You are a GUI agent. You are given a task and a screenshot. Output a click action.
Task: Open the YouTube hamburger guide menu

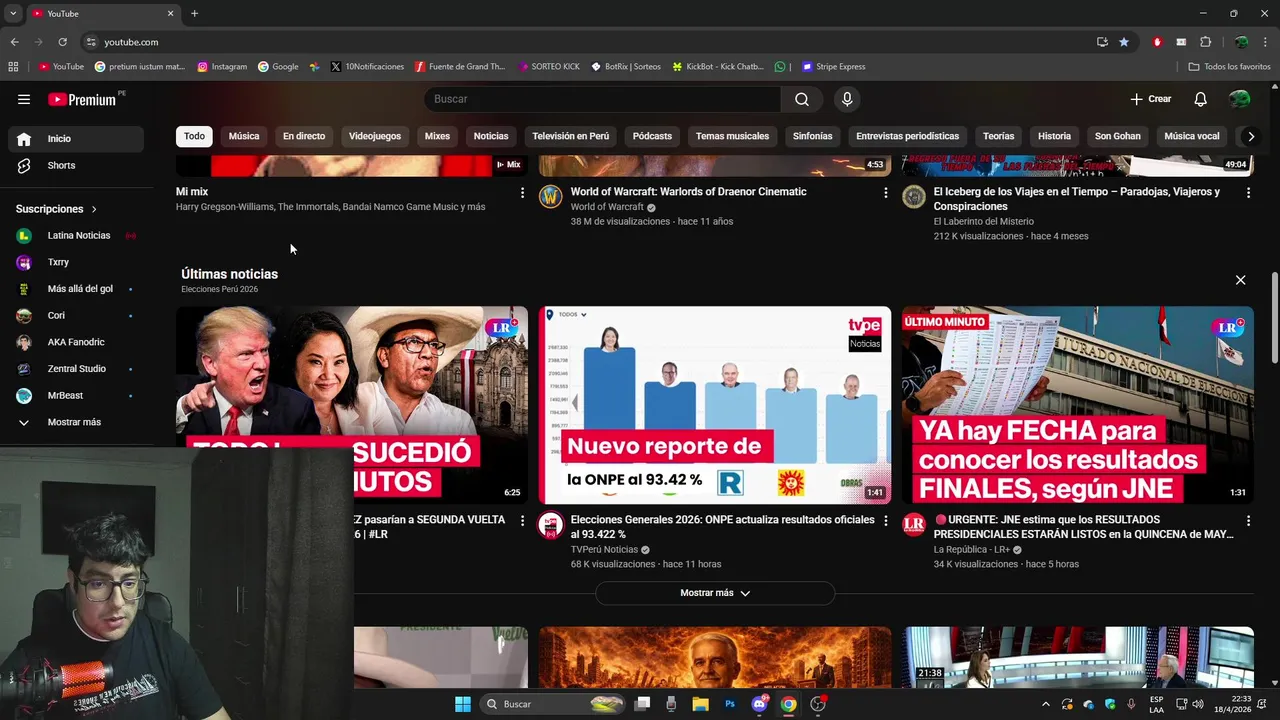[x=24, y=99]
